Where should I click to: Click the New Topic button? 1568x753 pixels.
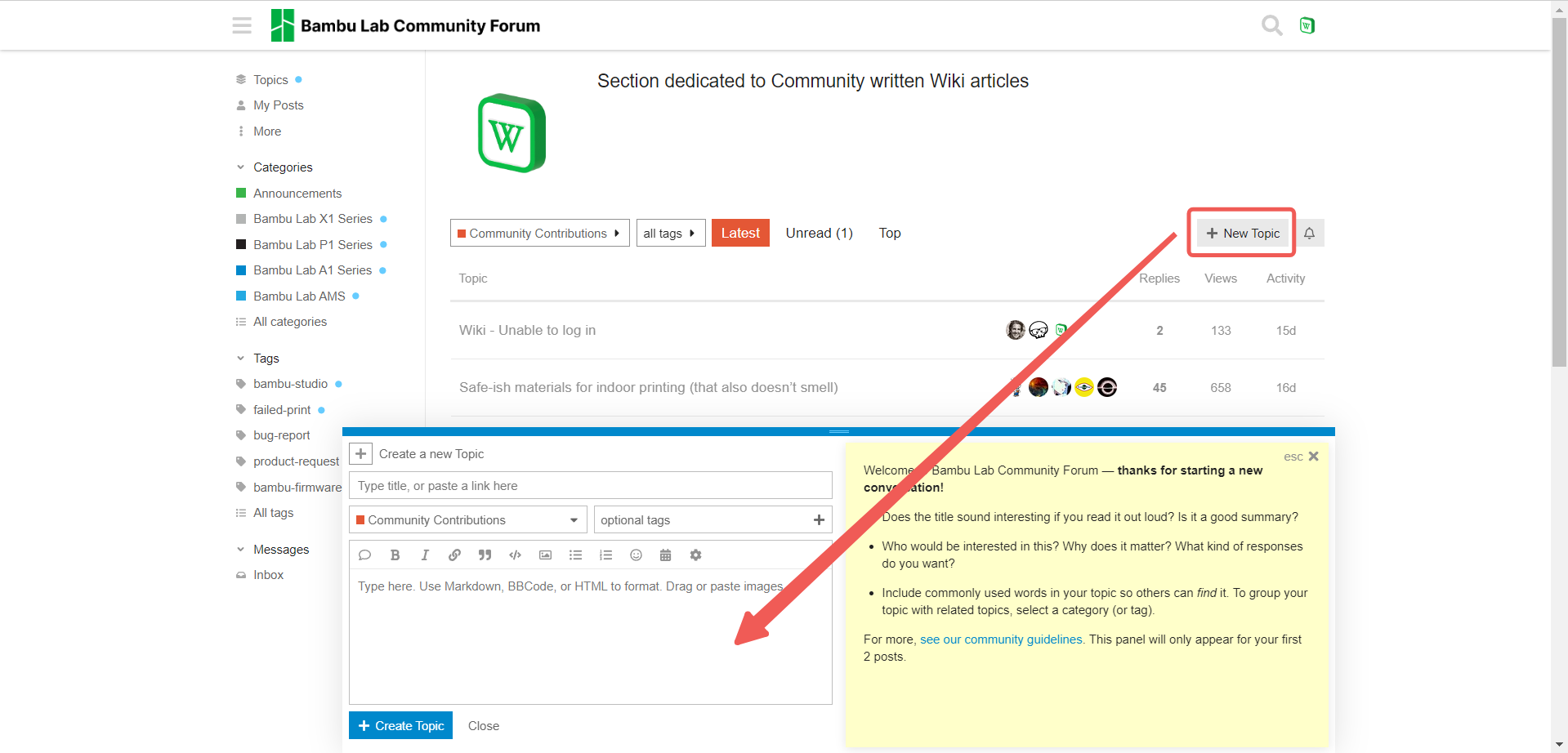coord(1243,234)
